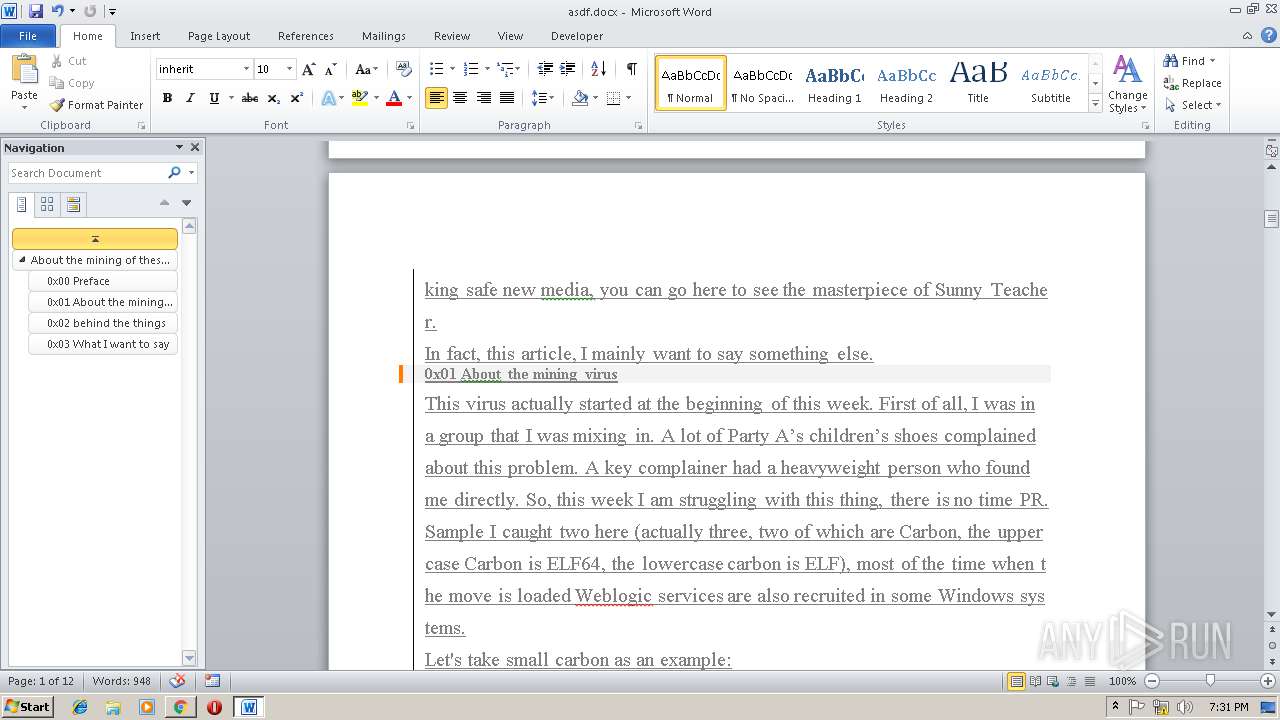1280x720 pixels.
Task: Expand the Styles gallery
Action: pos(1096,103)
